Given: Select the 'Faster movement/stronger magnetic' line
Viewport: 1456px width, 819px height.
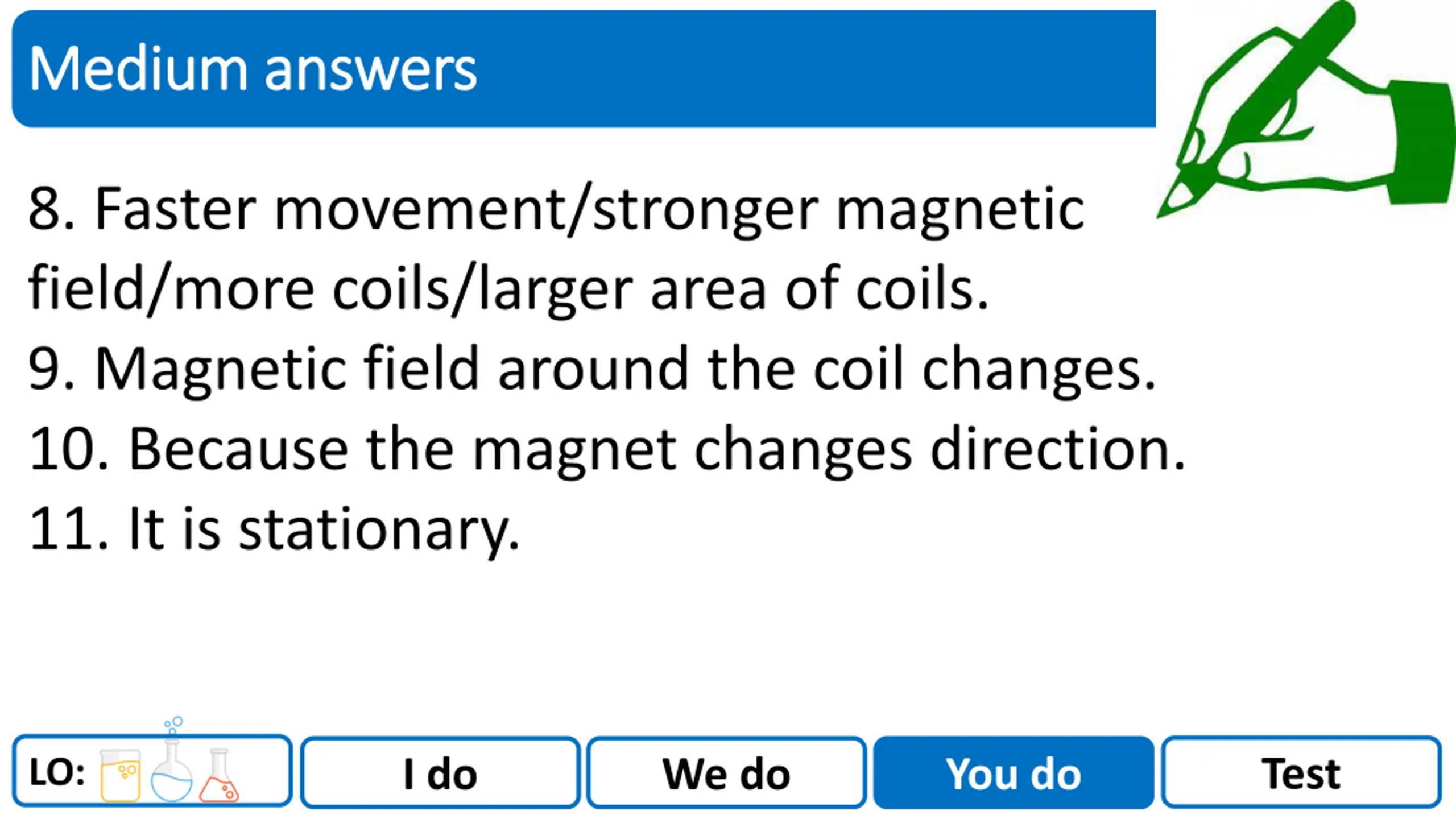Looking at the screenshot, I should [556, 210].
